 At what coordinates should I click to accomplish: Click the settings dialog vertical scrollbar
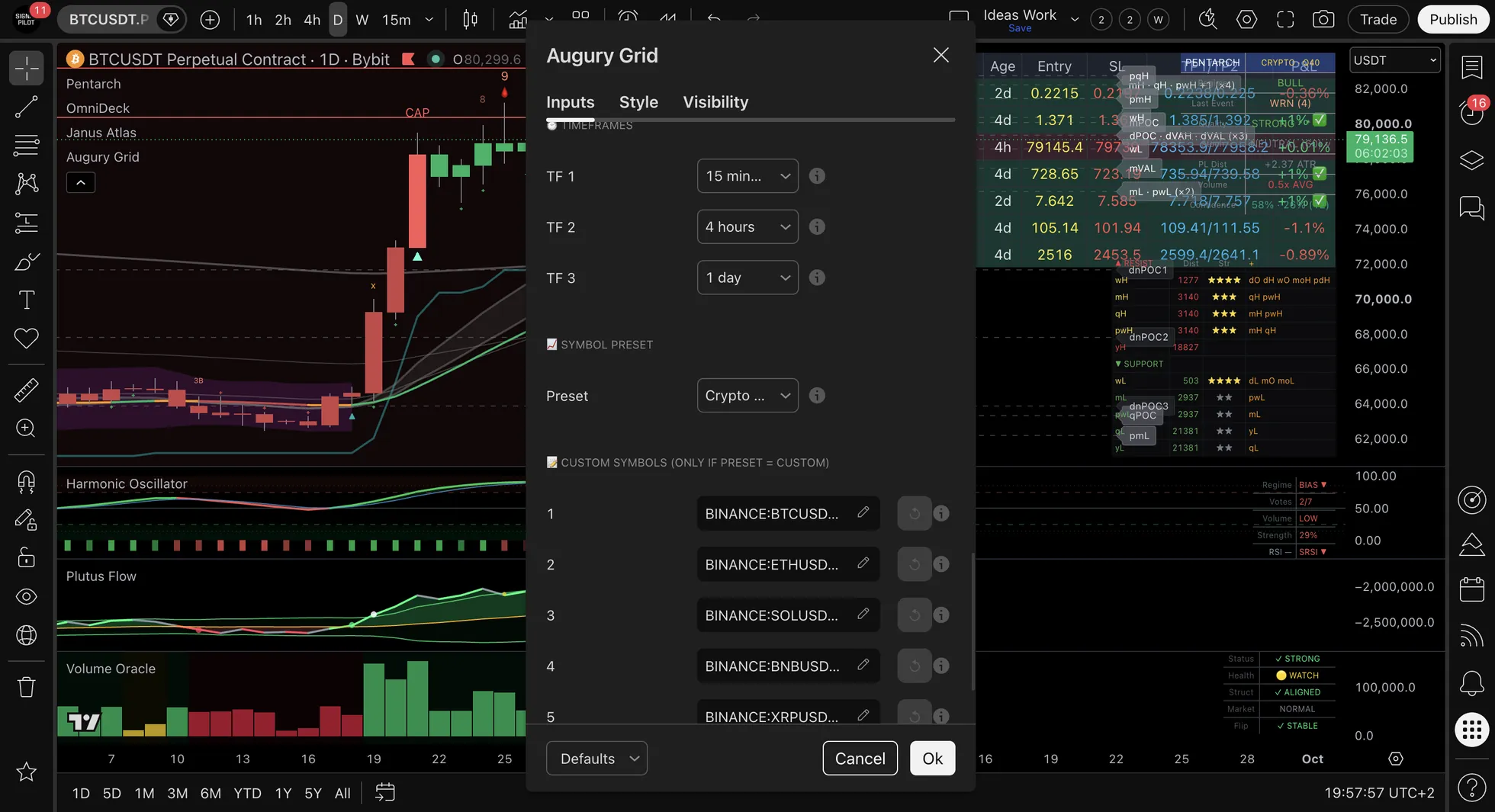[x=973, y=621]
